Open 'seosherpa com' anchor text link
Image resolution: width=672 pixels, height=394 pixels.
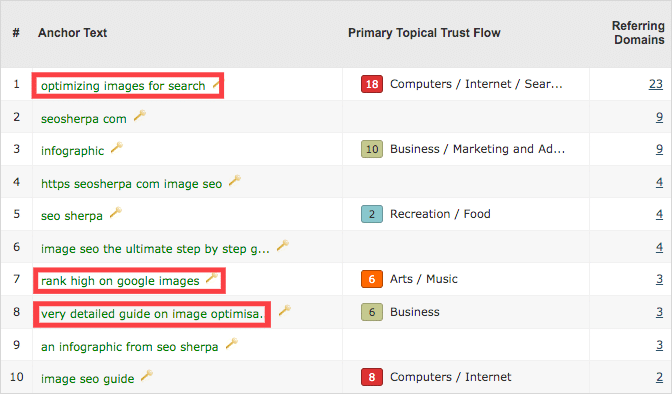84,119
